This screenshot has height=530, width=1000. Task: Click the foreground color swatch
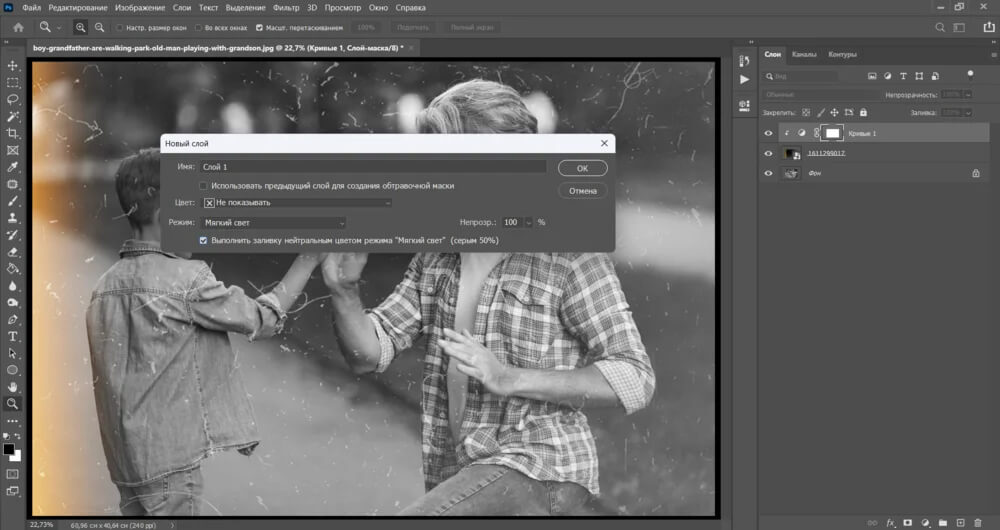tap(9, 450)
